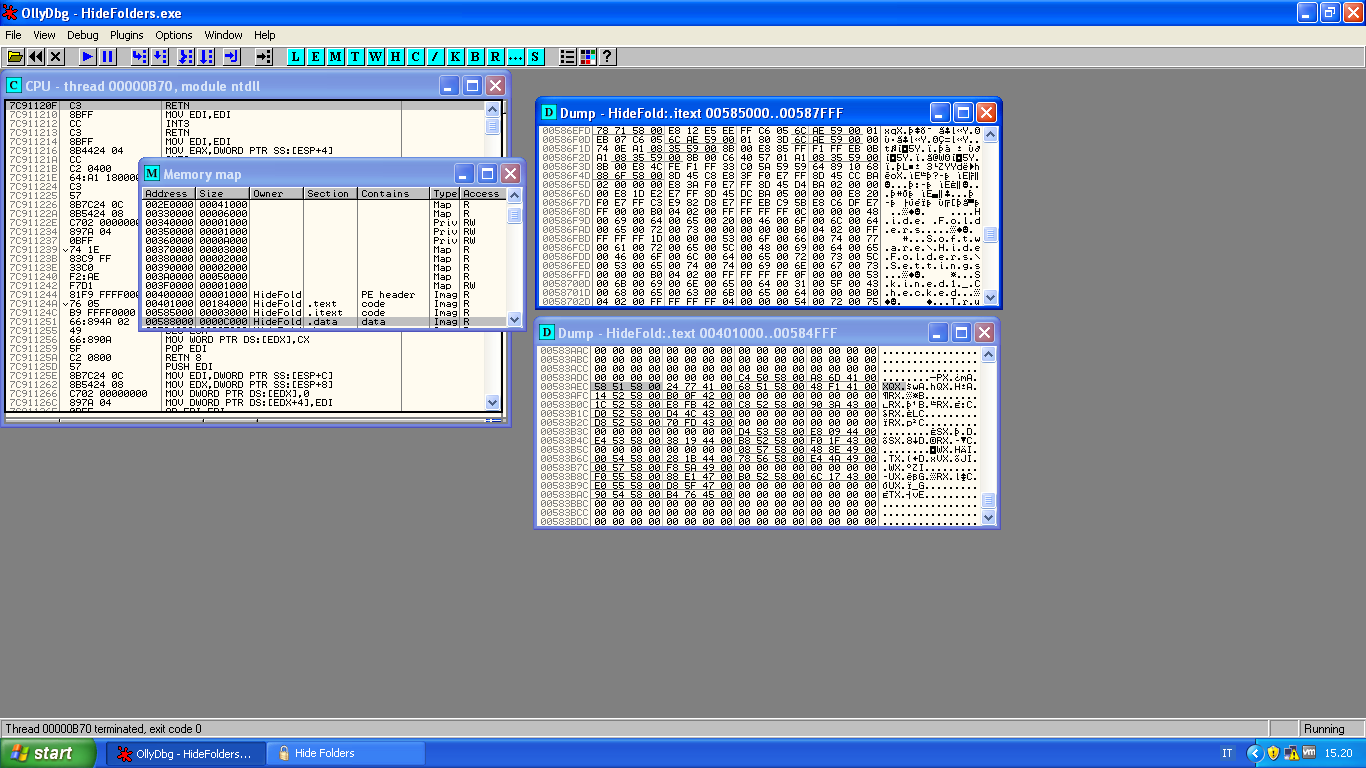This screenshot has width=1366, height=768.
Task: Open Help with the question mark icon
Action: [606, 57]
